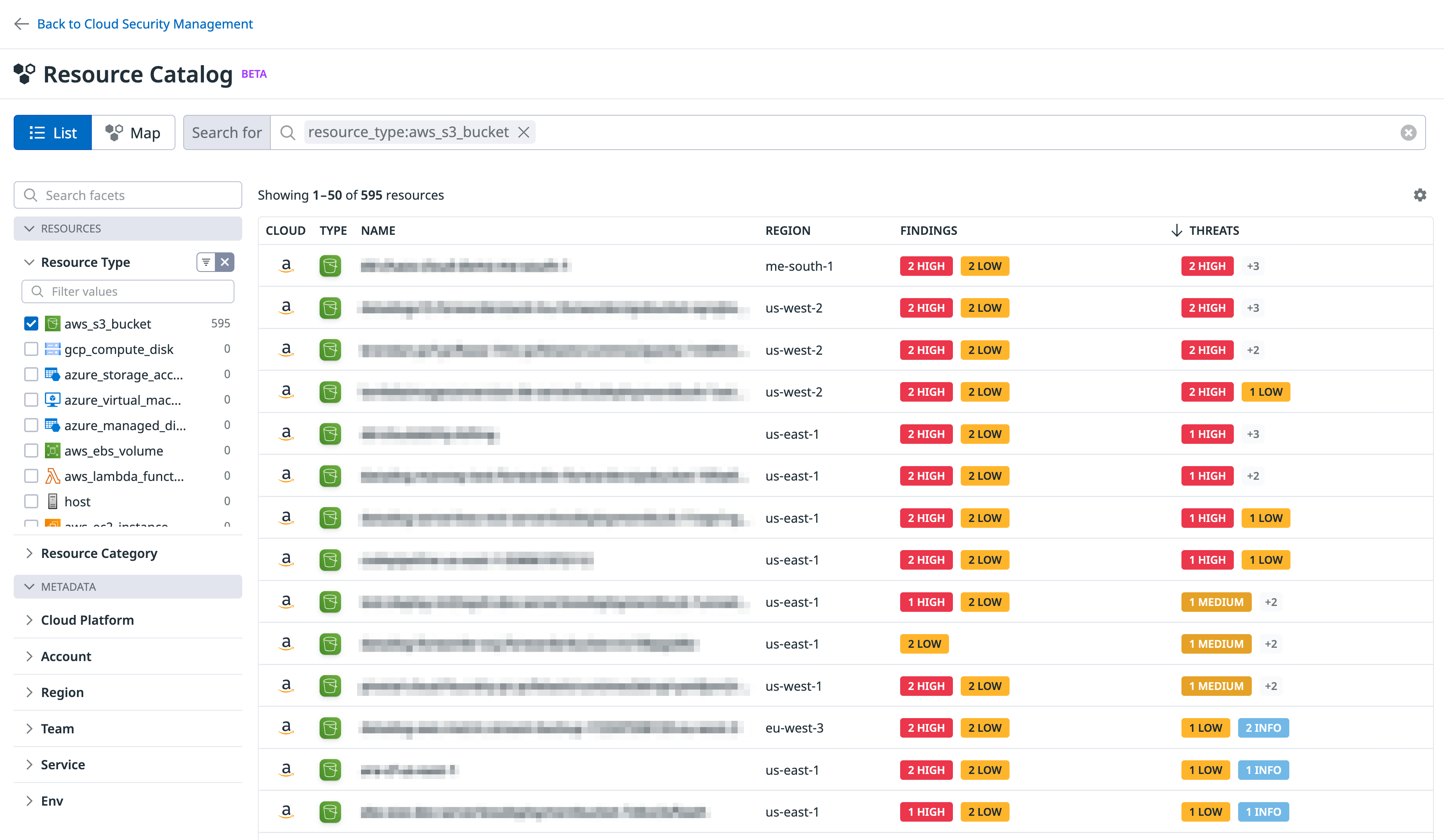Image resolution: width=1444 pixels, height=840 pixels.
Task: Select the filter icon next to Resource Type
Action: tap(206, 262)
